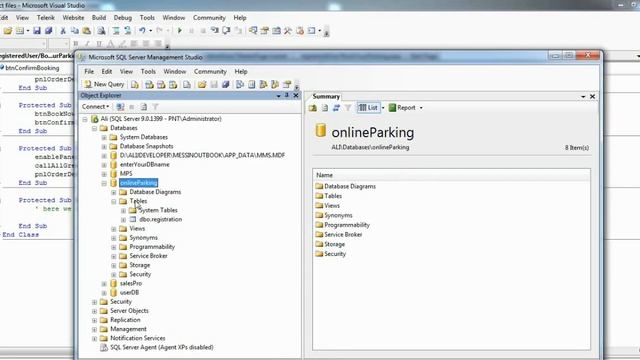
Task: Click the Report button in Summary toolbar
Action: pos(402,108)
